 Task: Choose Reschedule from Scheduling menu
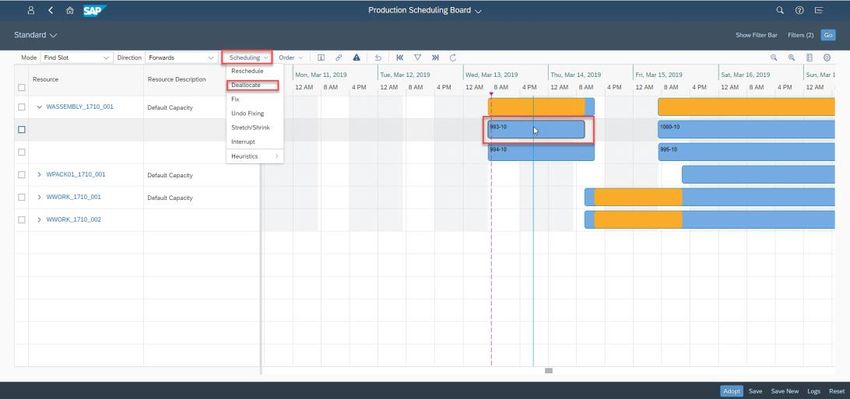pyautogui.click(x=255, y=71)
